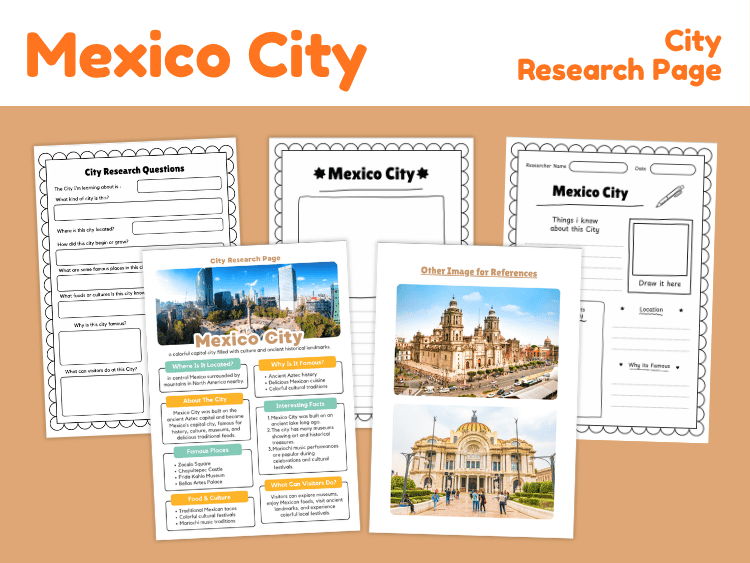This screenshot has height=563, width=750.
Task: Click the 'What Can Visitors Do?' label
Action: [303, 484]
